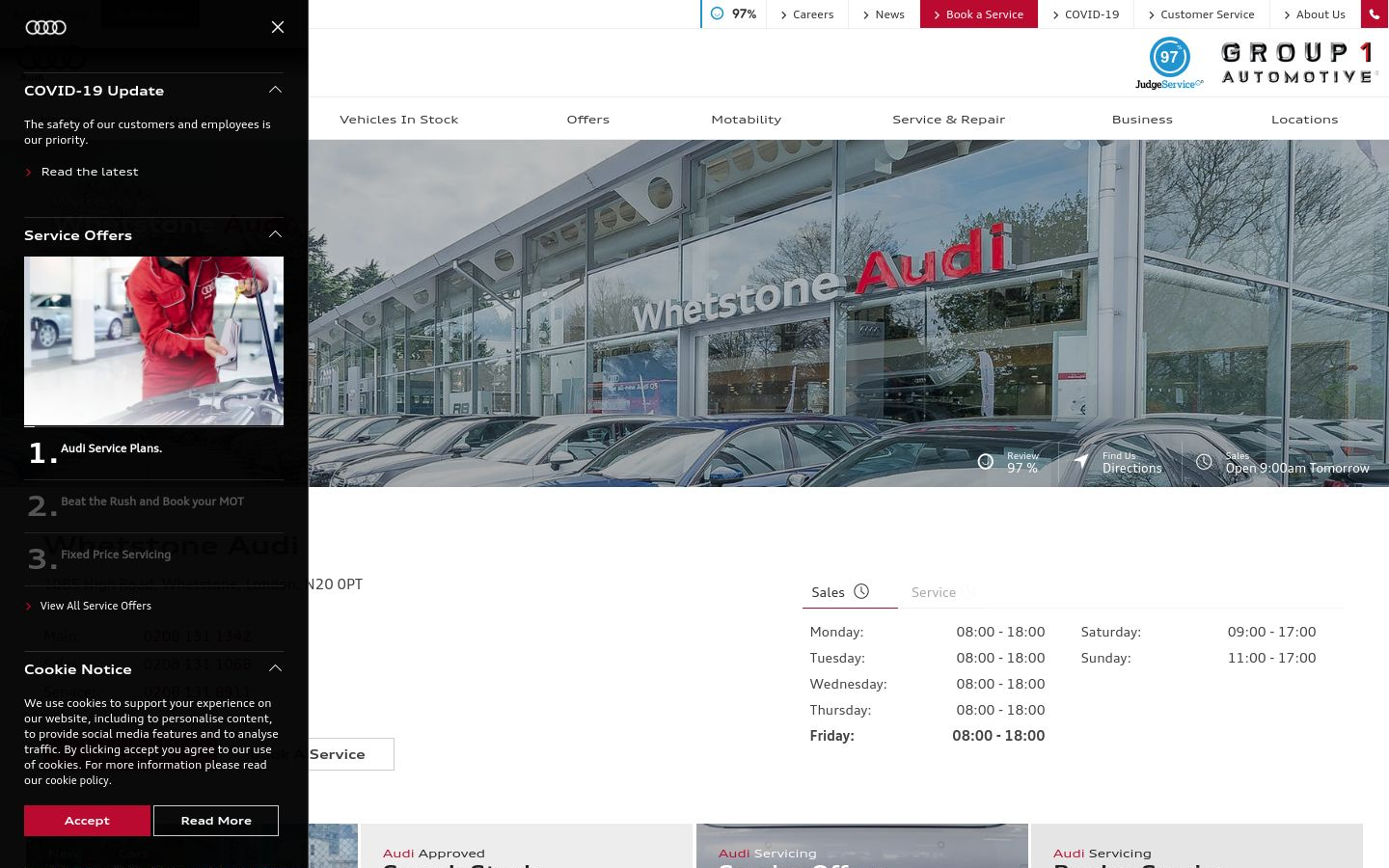Viewport: 1389px width, 868px height.
Task: Click Read More about cookies
Action: [x=216, y=821]
